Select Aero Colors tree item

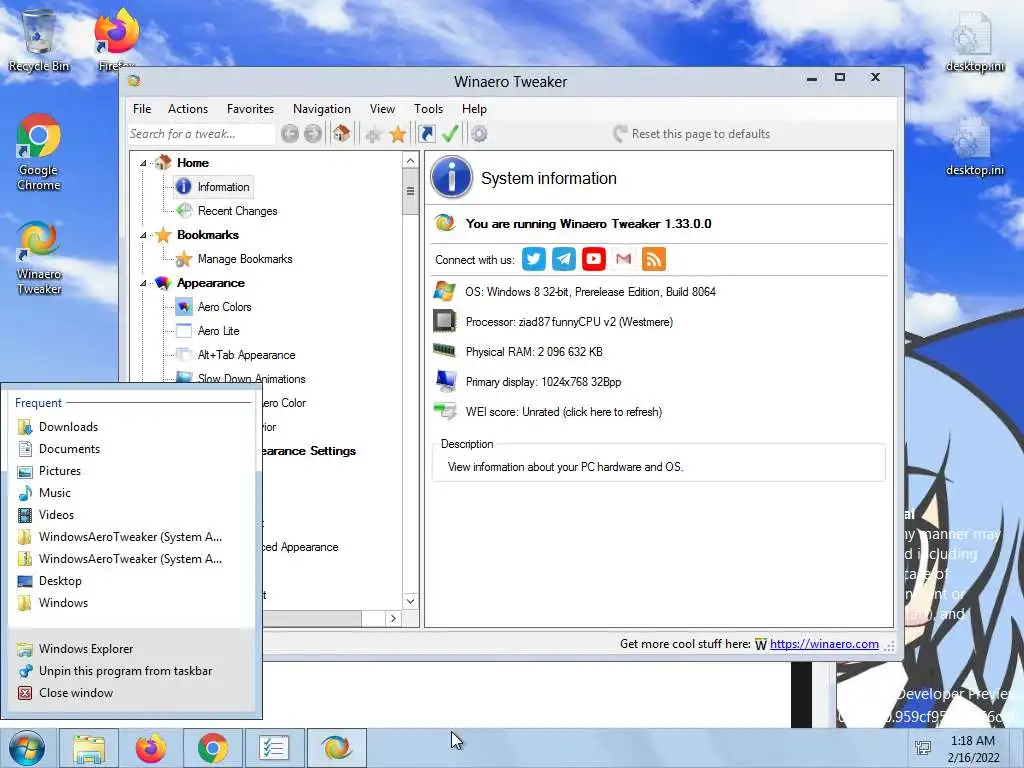pos(224,307)
